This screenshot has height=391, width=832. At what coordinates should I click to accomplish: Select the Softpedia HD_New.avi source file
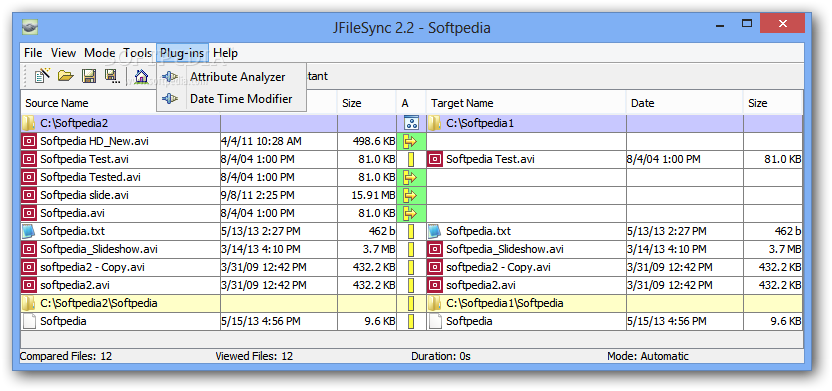click(x=94, y=142)
